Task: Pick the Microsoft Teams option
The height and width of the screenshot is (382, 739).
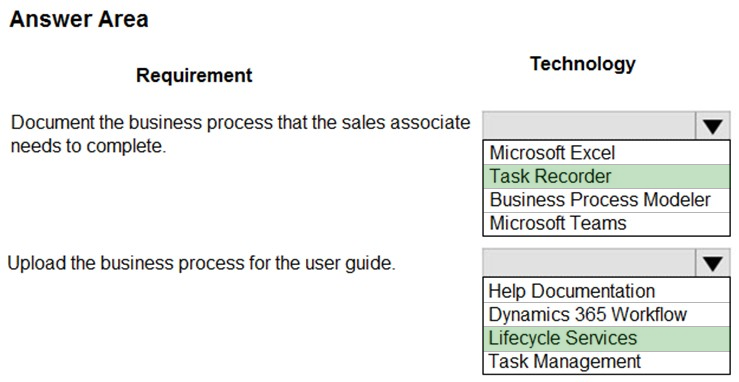Action: 606,223
